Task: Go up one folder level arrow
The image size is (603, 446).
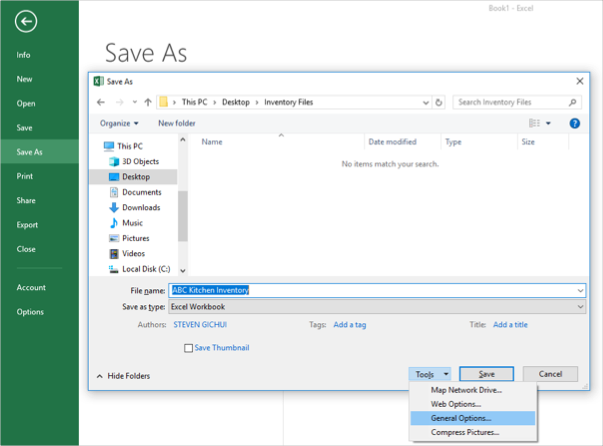Action: [x=148, y=102]
